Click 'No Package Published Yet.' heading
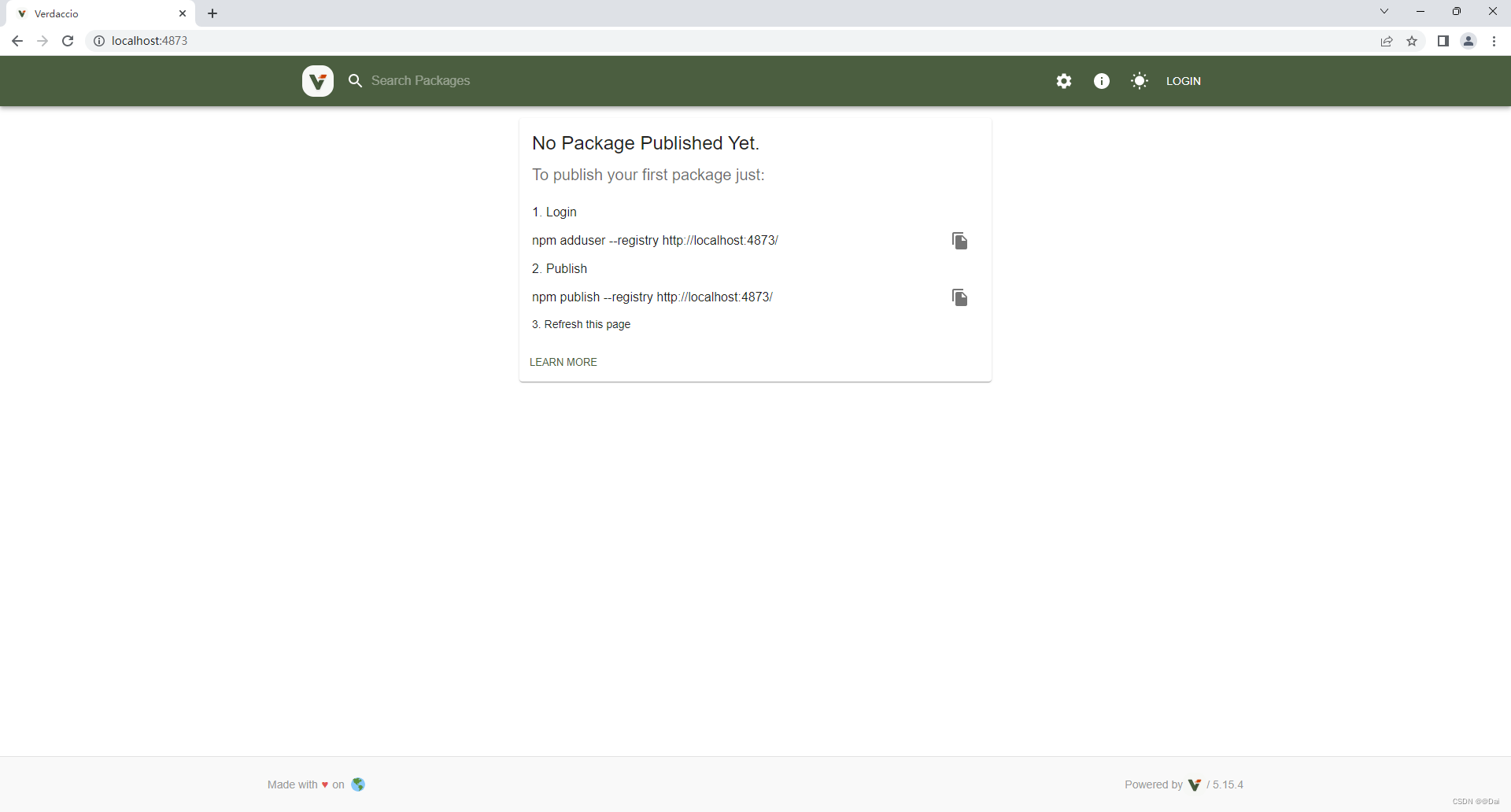 (x=645, y=143)
